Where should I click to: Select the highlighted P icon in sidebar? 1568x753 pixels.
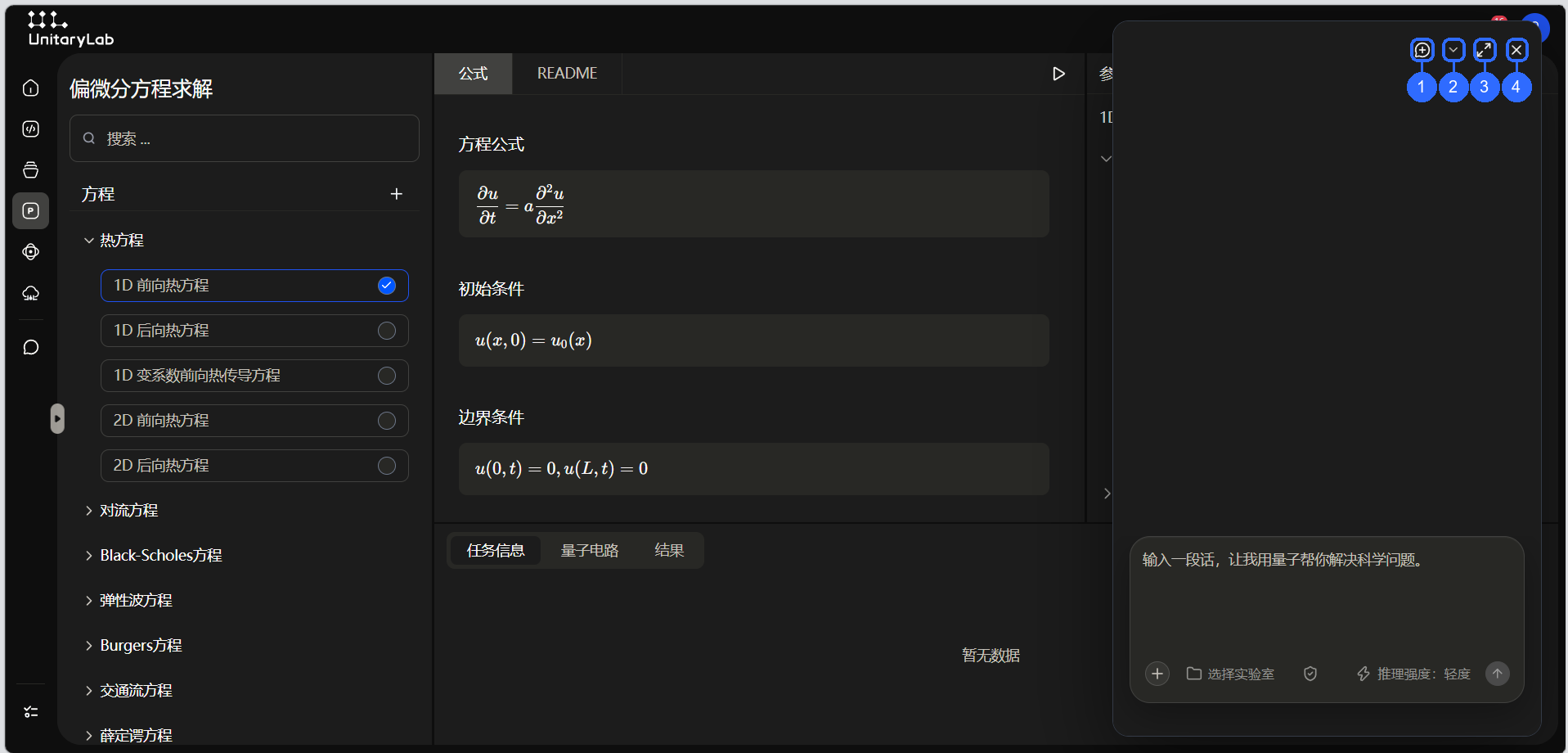[x=31, y=210]
